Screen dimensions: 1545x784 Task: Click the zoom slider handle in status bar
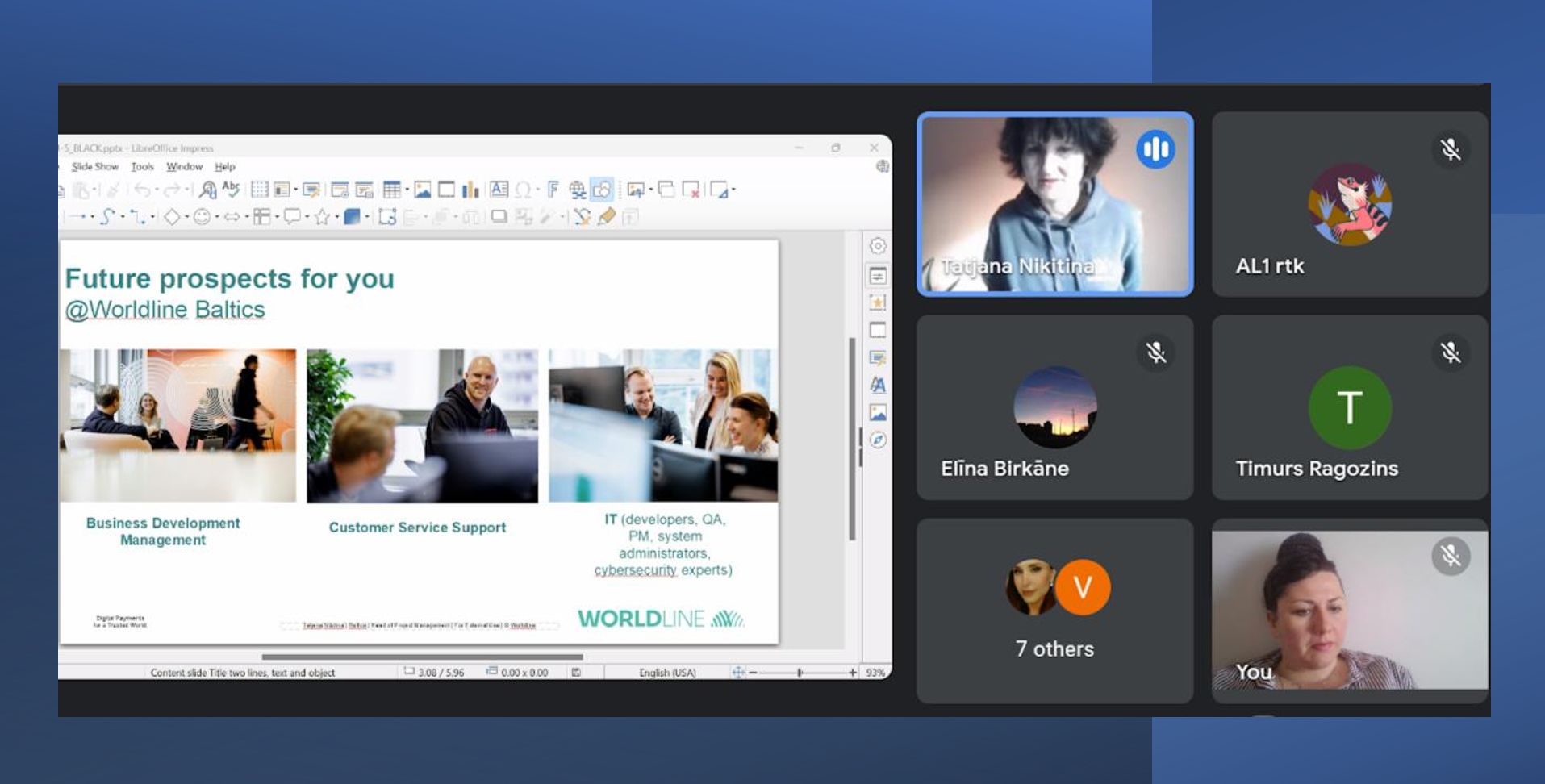pyautogui.click(x=800, y=672)
